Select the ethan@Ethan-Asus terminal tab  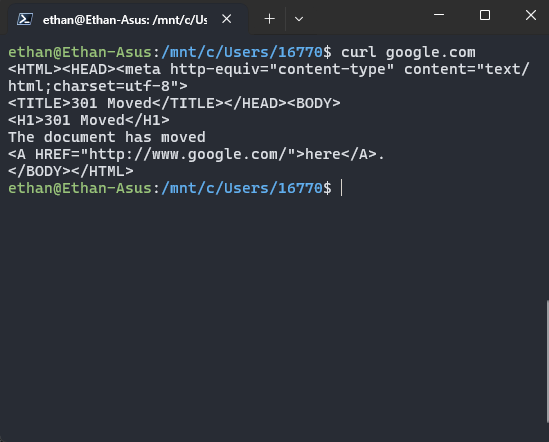[127, 19]
